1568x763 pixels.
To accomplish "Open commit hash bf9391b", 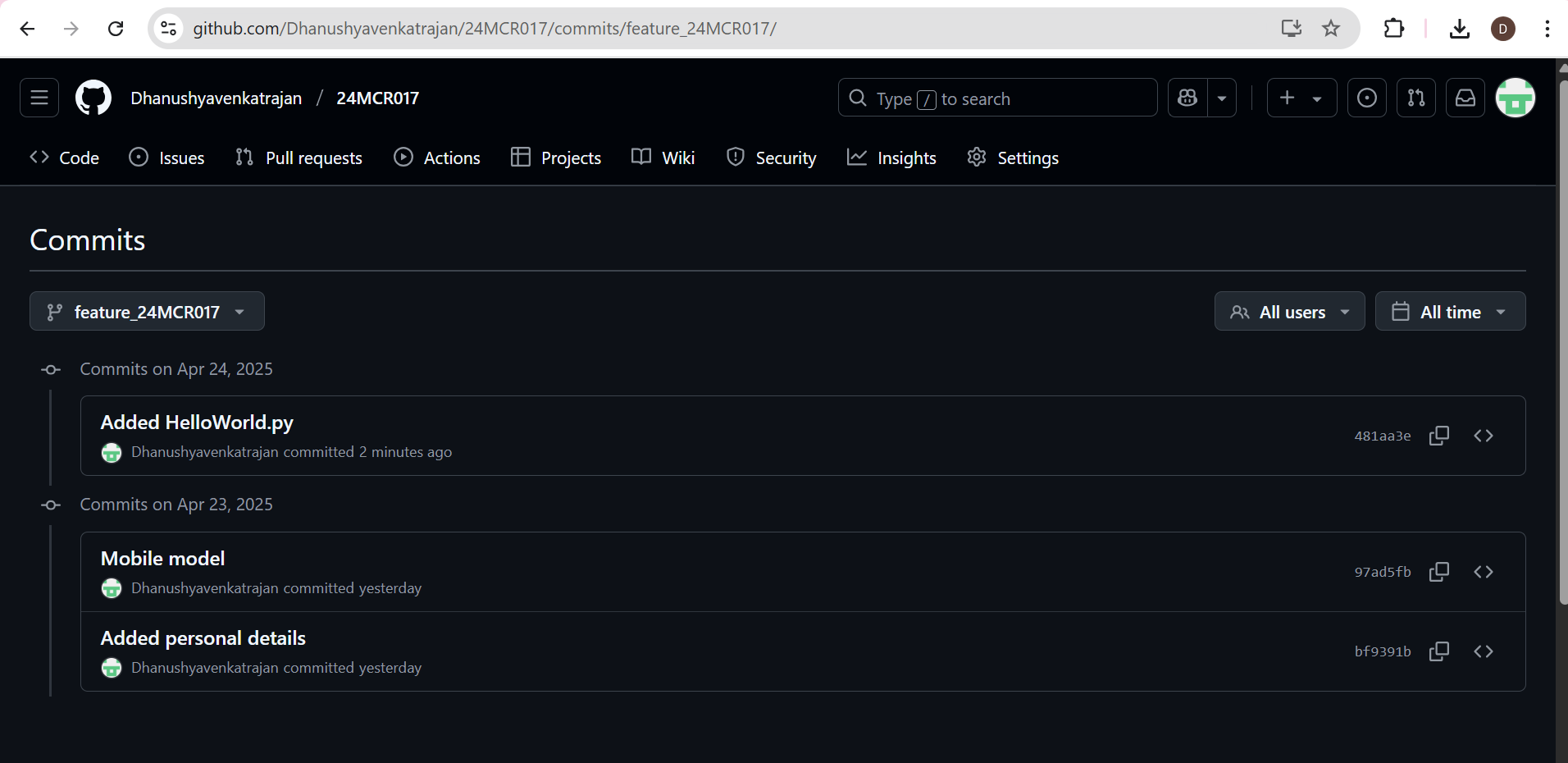I will click(1383, 651).
